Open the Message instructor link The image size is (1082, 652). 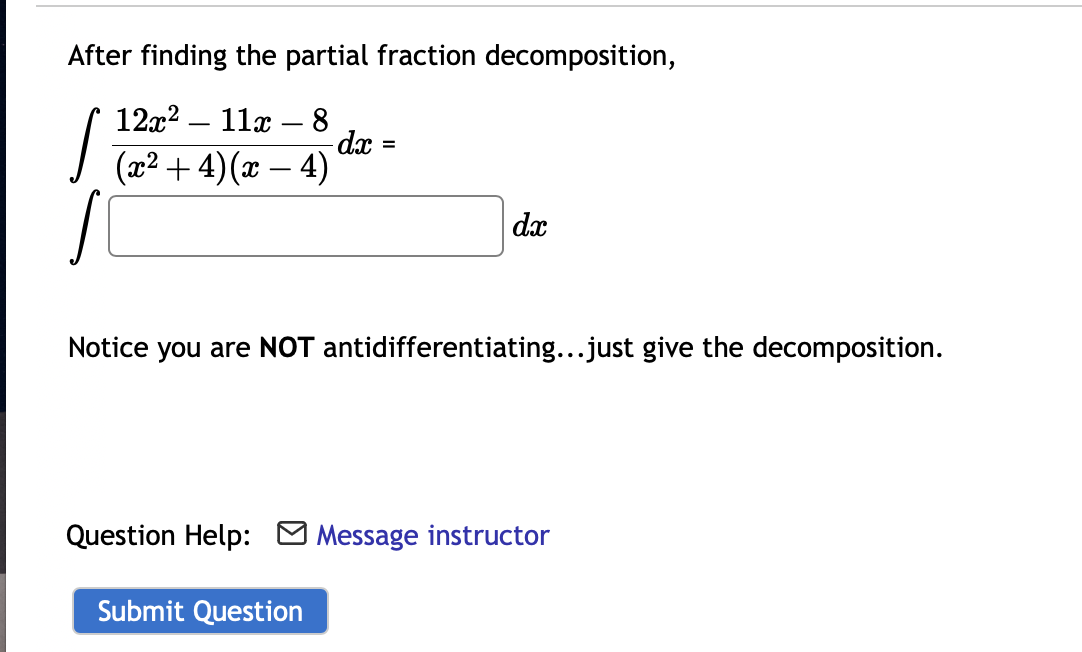430,535
